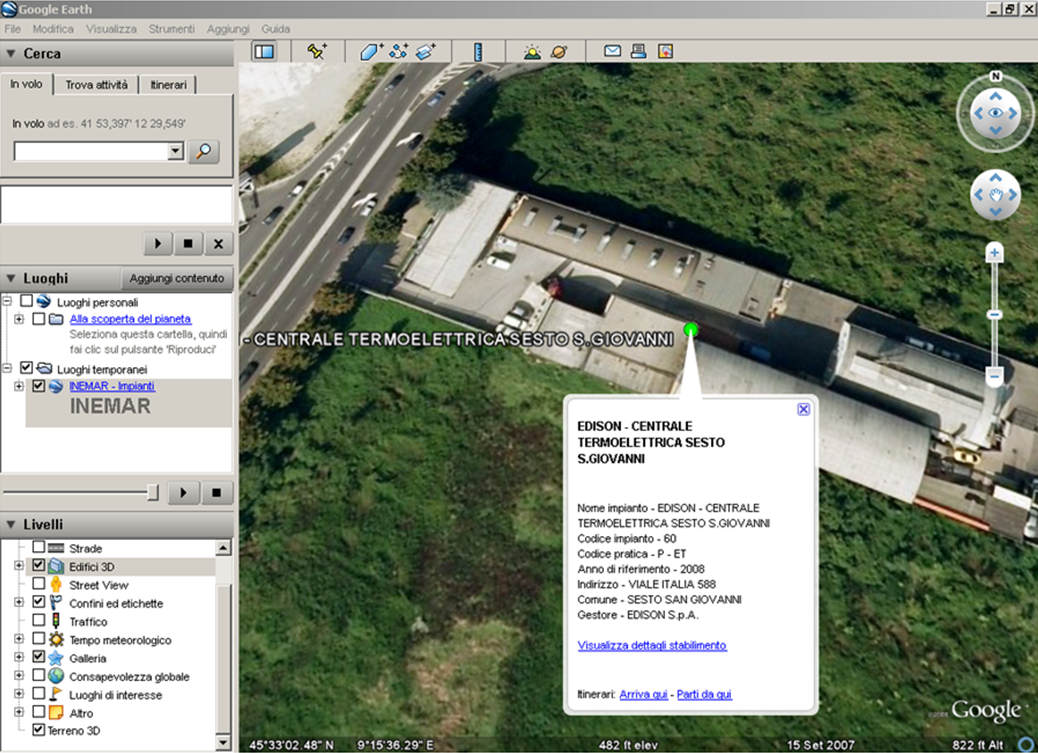Collapse the Luoghi panel
The image size is (1038, 753).
click(11, 278)
